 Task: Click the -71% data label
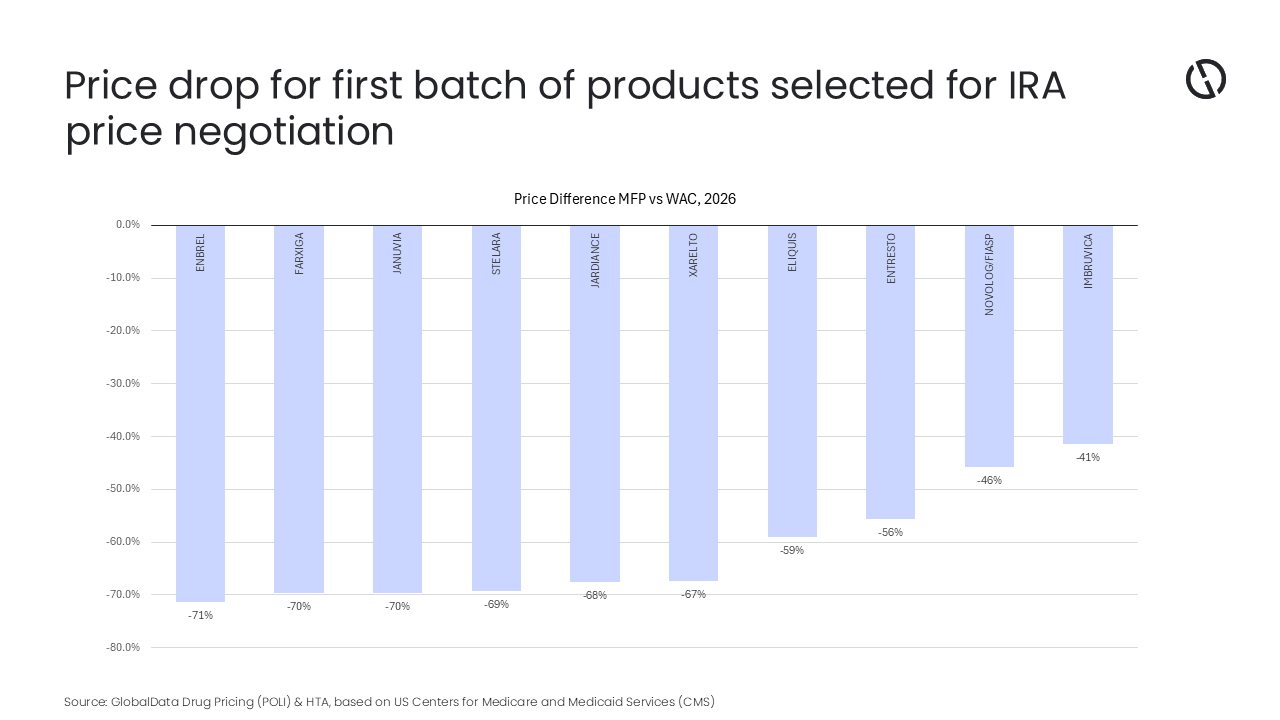(x=200, y=615)
